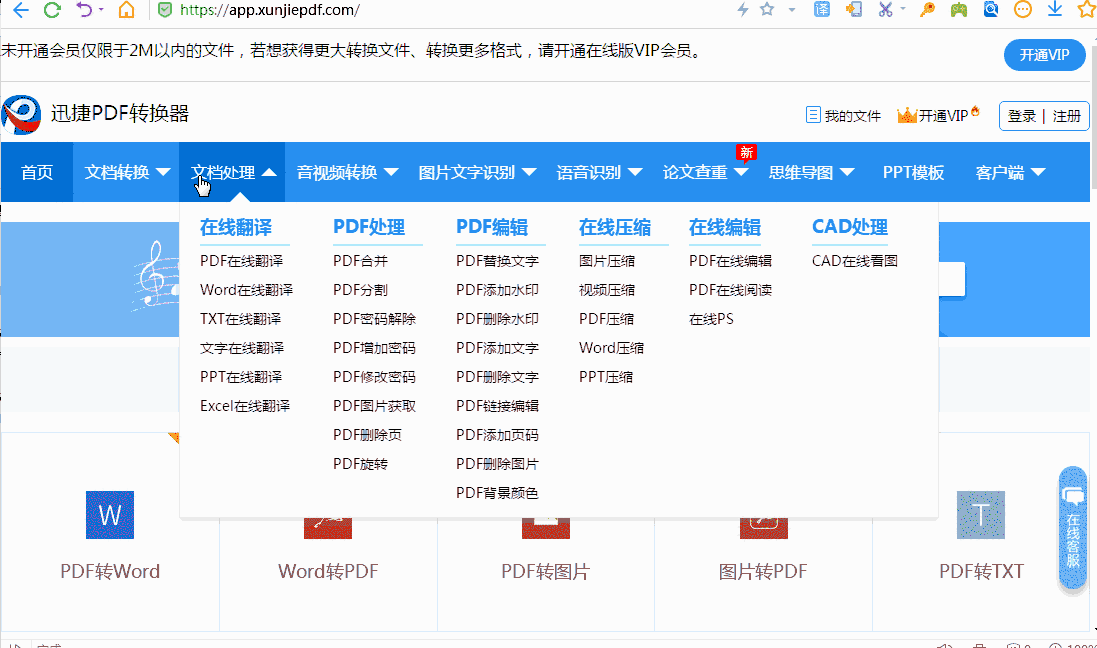The width and height of the screenshot is (1097, 648).
Task: Open the PDF转TXT tile icon
Action: click(x=981, y=515)
